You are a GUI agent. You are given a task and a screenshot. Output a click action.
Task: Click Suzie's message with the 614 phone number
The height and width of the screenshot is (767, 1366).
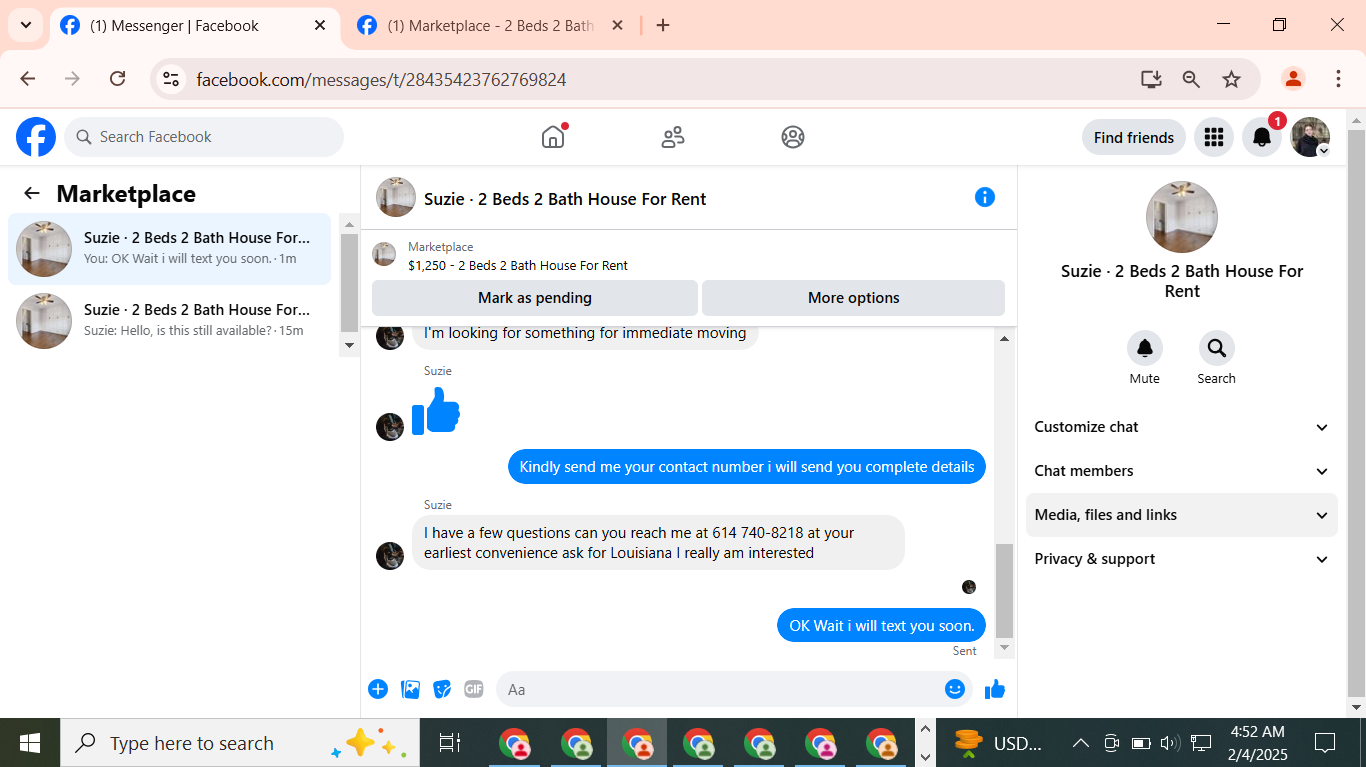click(658, 543)
